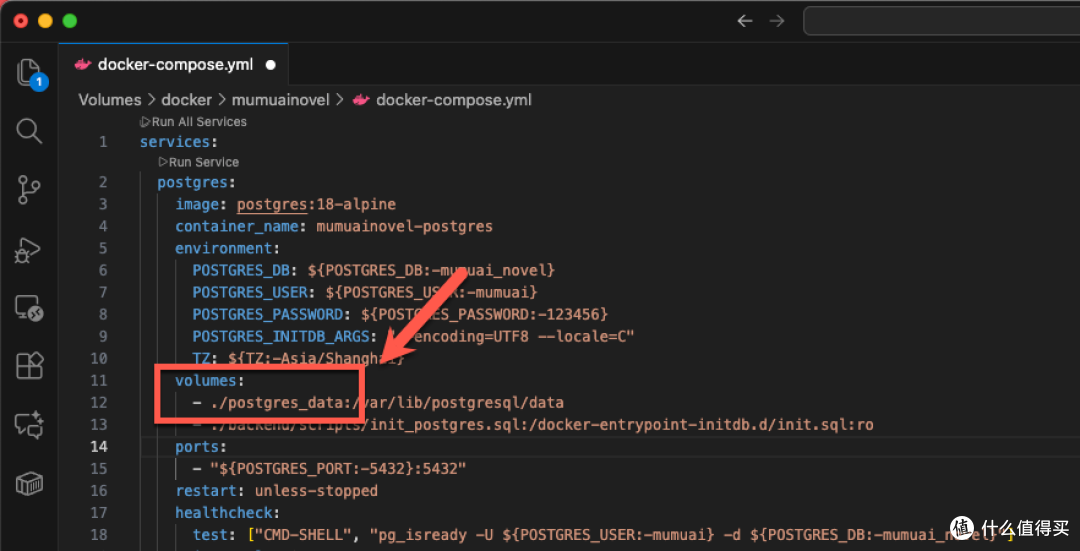Click Run Service code lens above postgres
The image size is (1080, 551).
(198, 163)
